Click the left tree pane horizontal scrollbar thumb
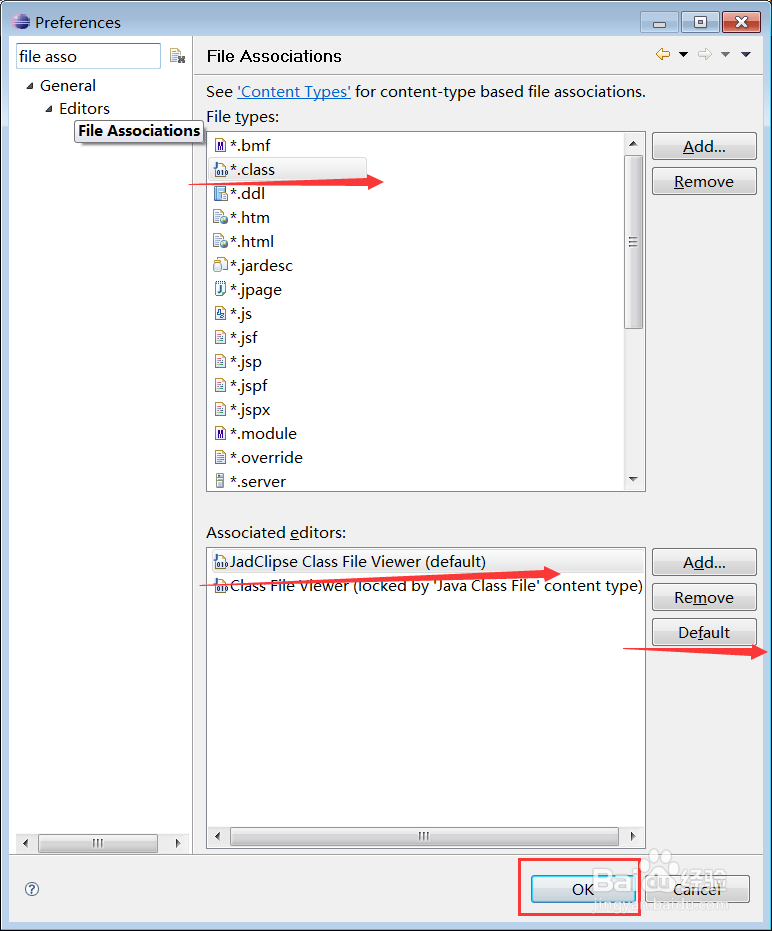 click(98, 843)
